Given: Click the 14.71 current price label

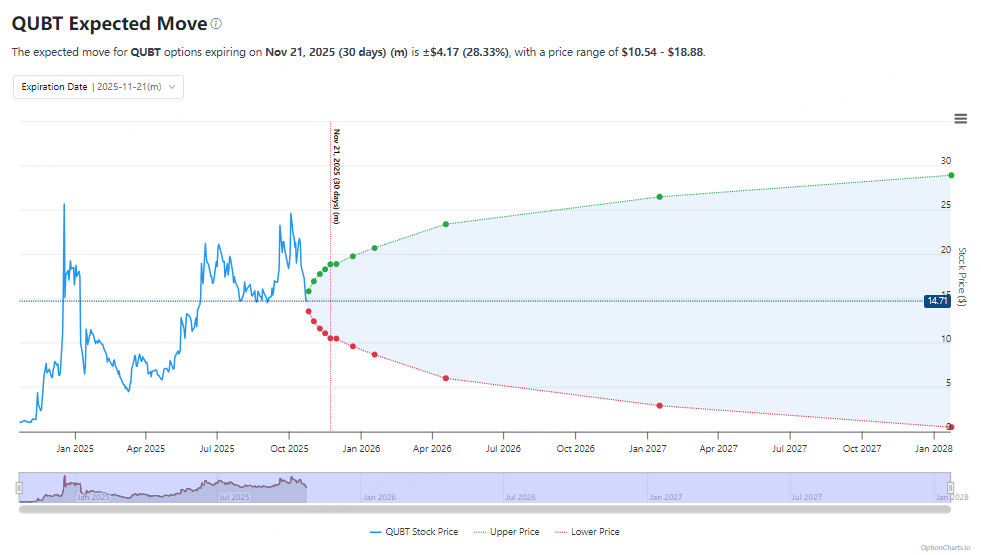Looking at the screenshot, I should [937, 301].
